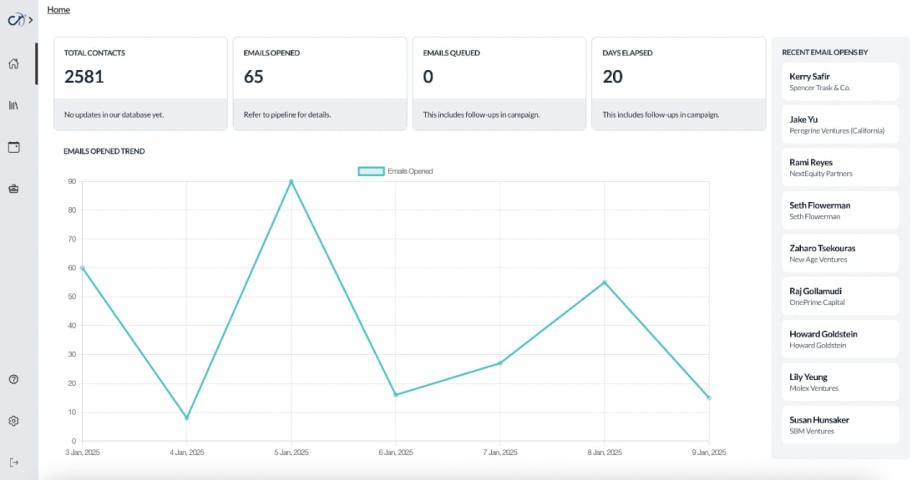Open the help question mark icon

click(x=14, y=379)
